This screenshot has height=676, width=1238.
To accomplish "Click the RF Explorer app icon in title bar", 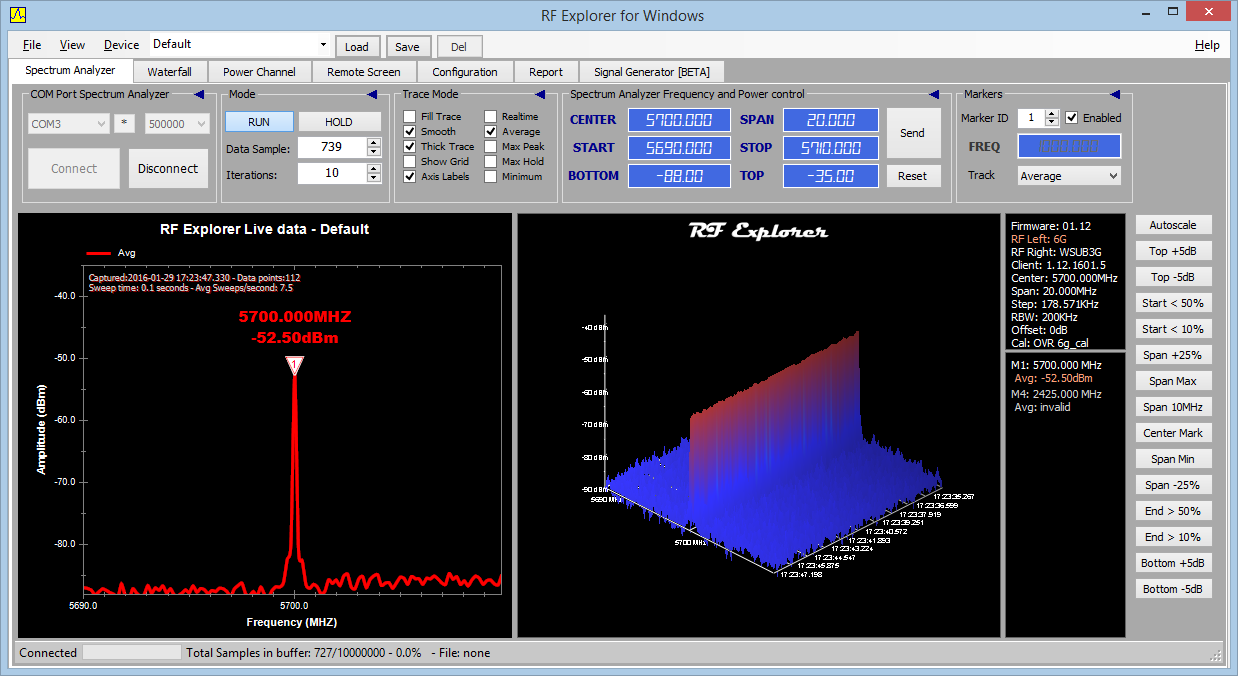I will click(18, 14).
